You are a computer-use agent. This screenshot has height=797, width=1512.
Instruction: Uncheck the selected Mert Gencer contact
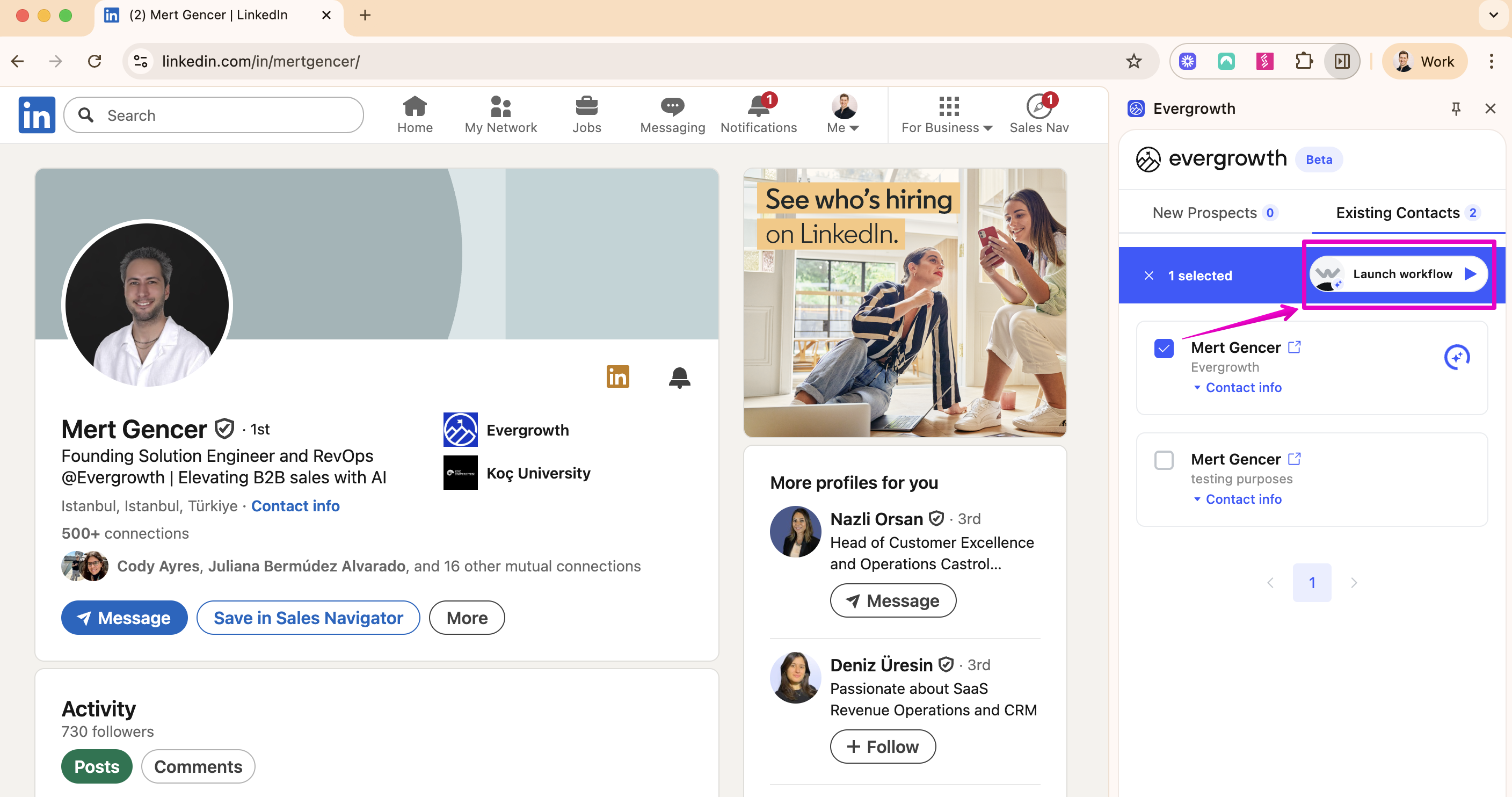[1164, 348]
